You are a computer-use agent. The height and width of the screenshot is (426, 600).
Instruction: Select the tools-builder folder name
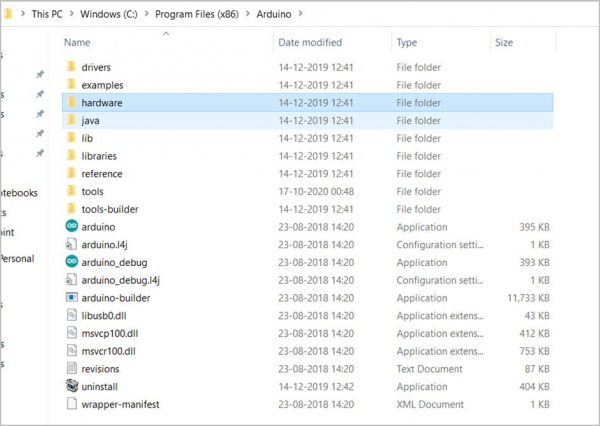tap(110, 209)
